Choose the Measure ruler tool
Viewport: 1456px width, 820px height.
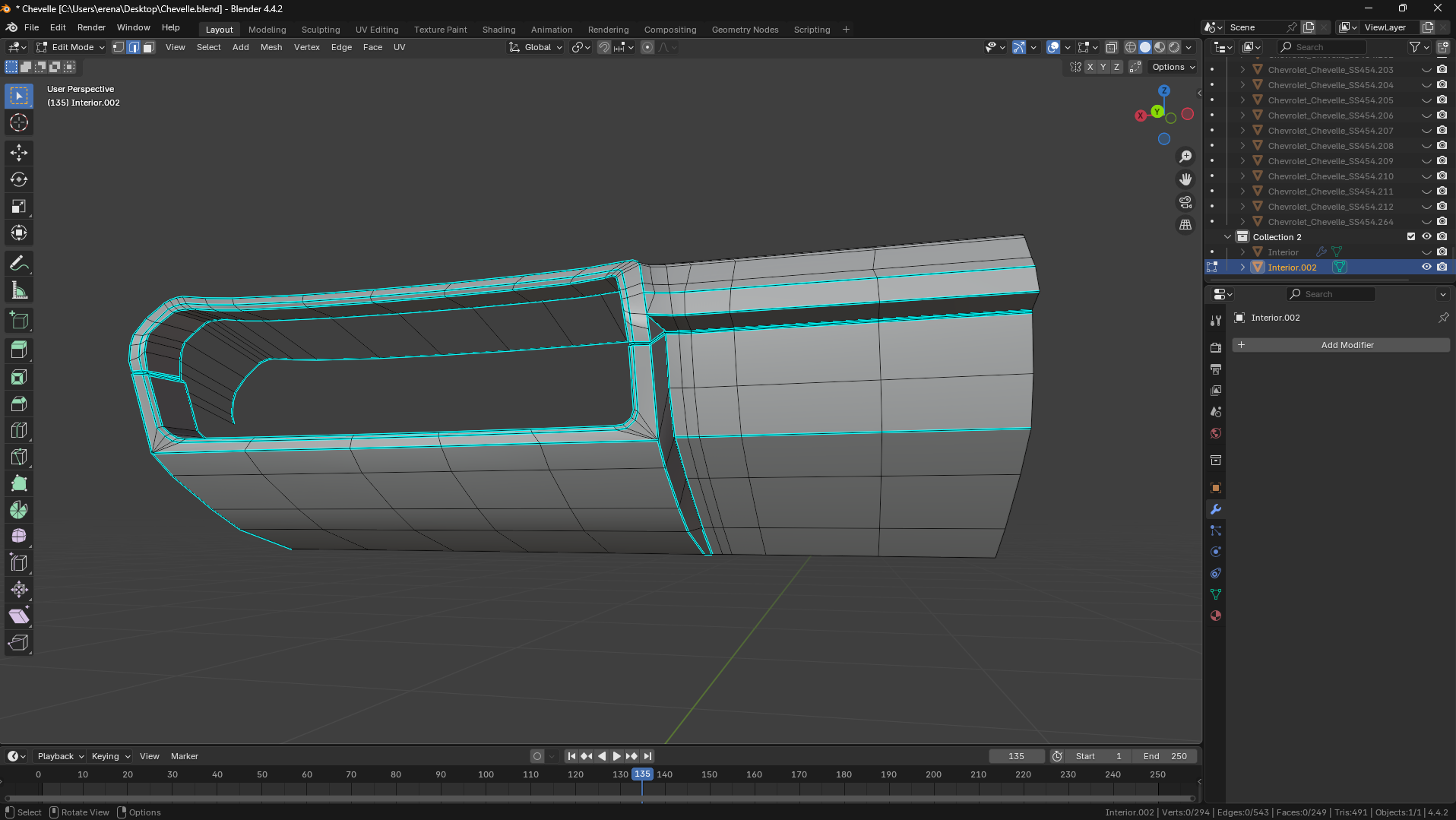tap(19, 290)
